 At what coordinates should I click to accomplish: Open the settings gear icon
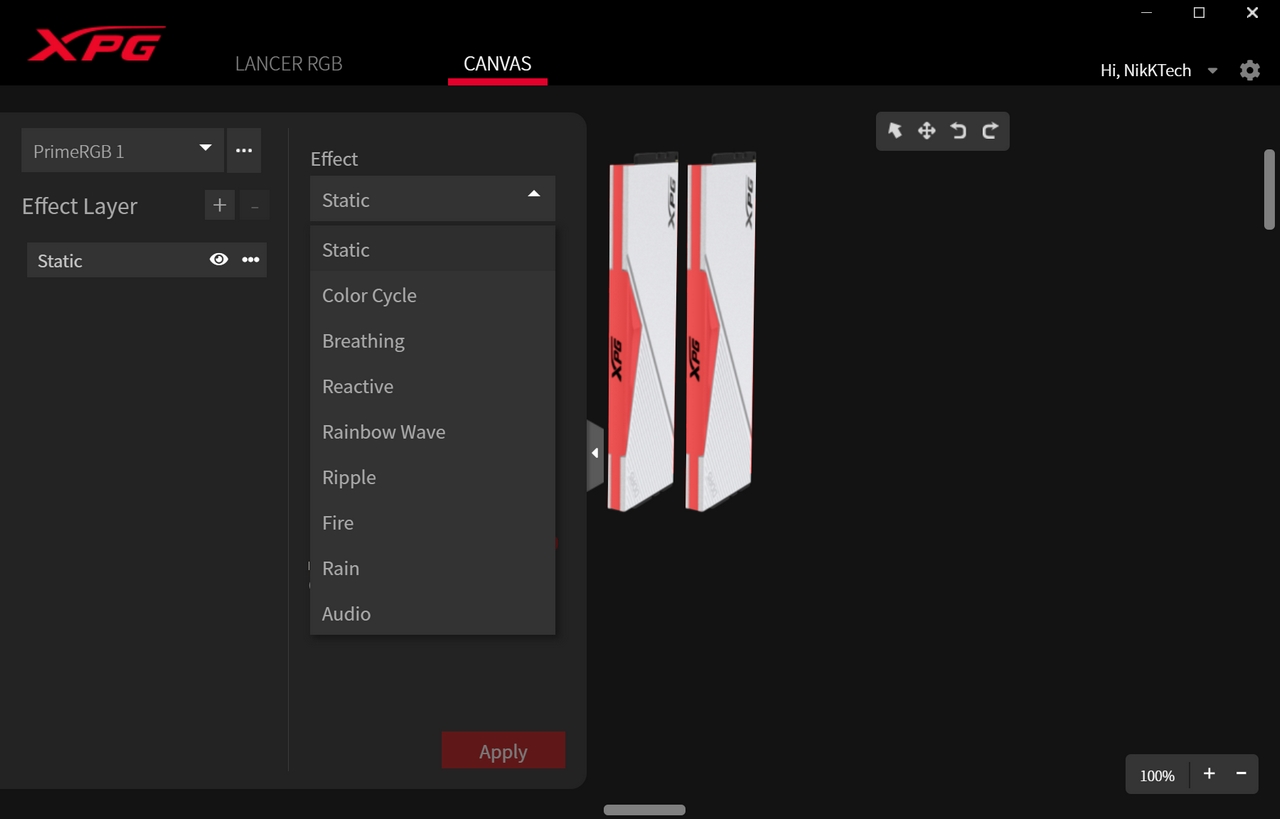1250,71
